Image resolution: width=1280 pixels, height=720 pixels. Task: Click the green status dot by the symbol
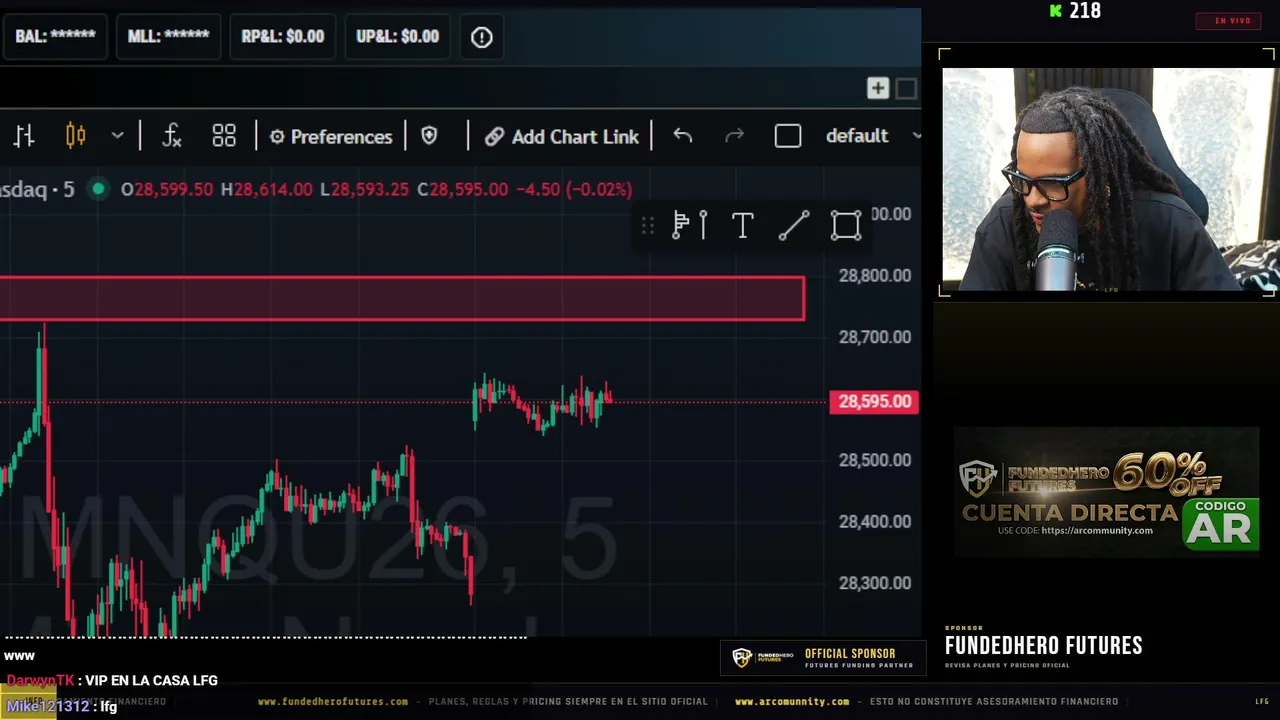(98, 189)
